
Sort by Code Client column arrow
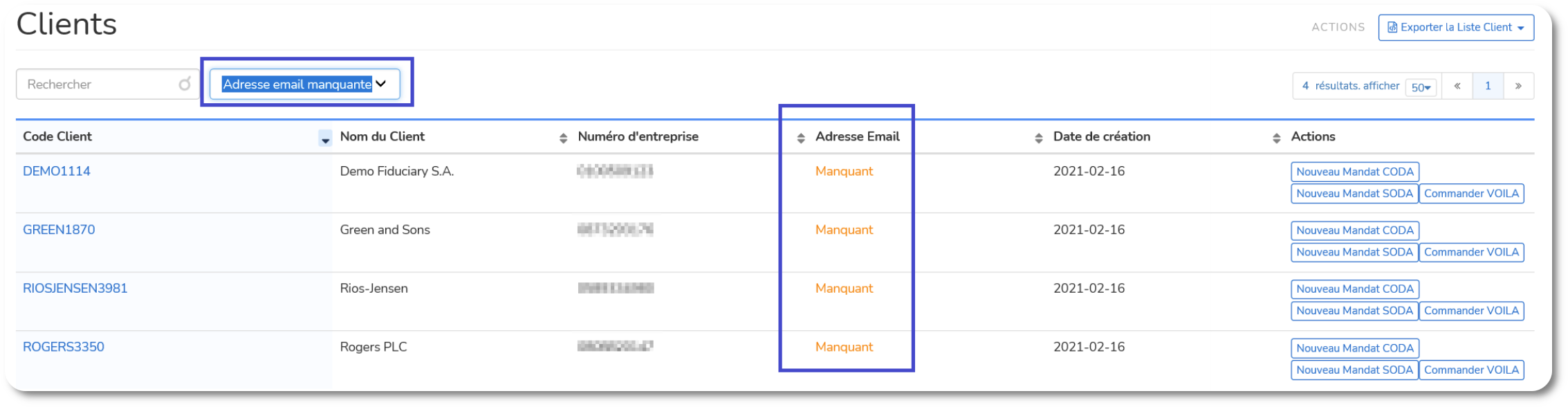pyautogui.click(x=325, y=138)
